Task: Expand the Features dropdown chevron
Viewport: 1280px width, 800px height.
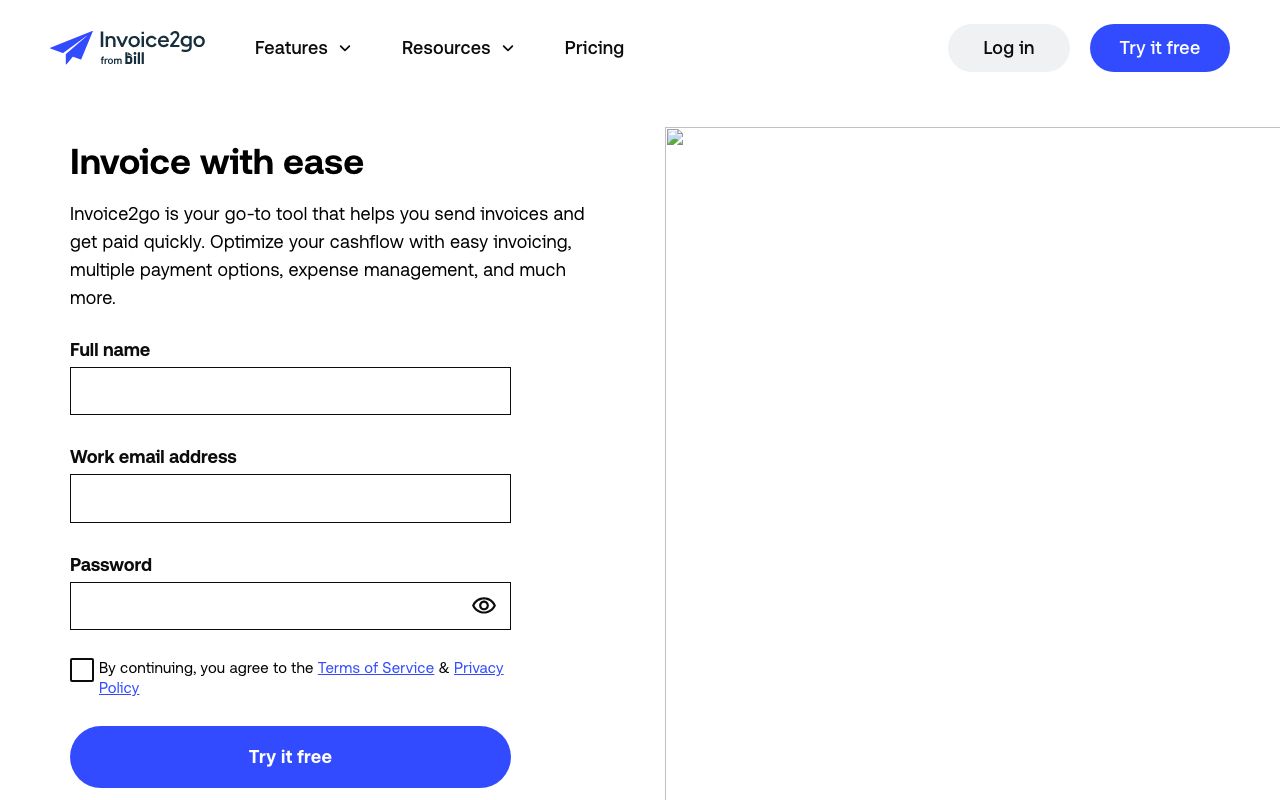Action: [345, 48]
